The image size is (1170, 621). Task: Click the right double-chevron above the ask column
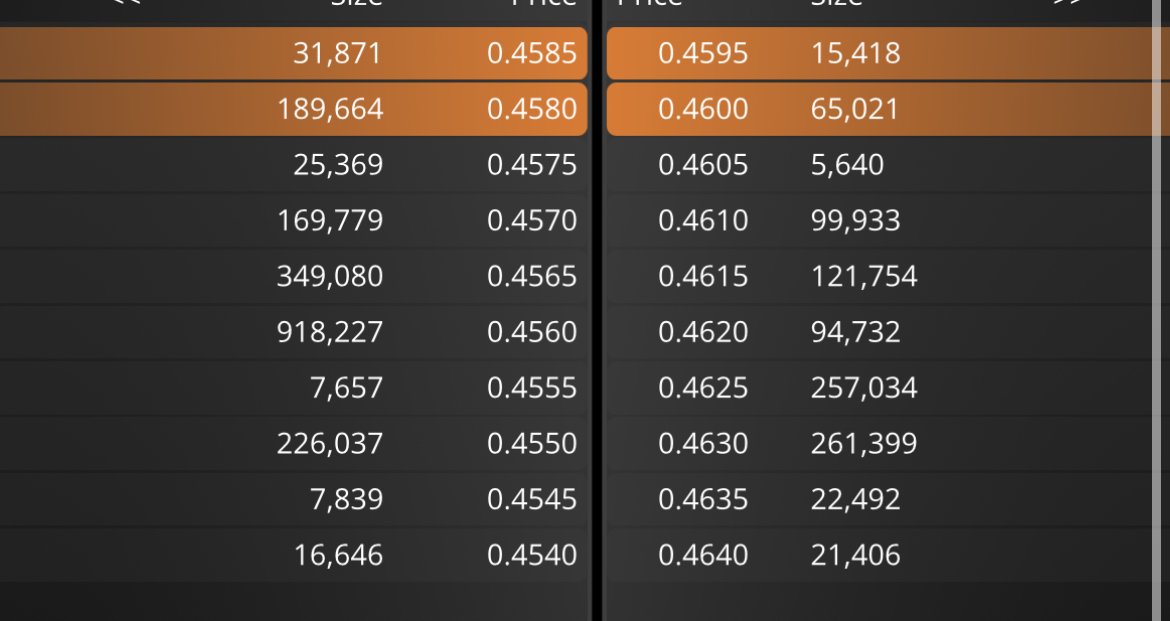[x=1067, y=3]
